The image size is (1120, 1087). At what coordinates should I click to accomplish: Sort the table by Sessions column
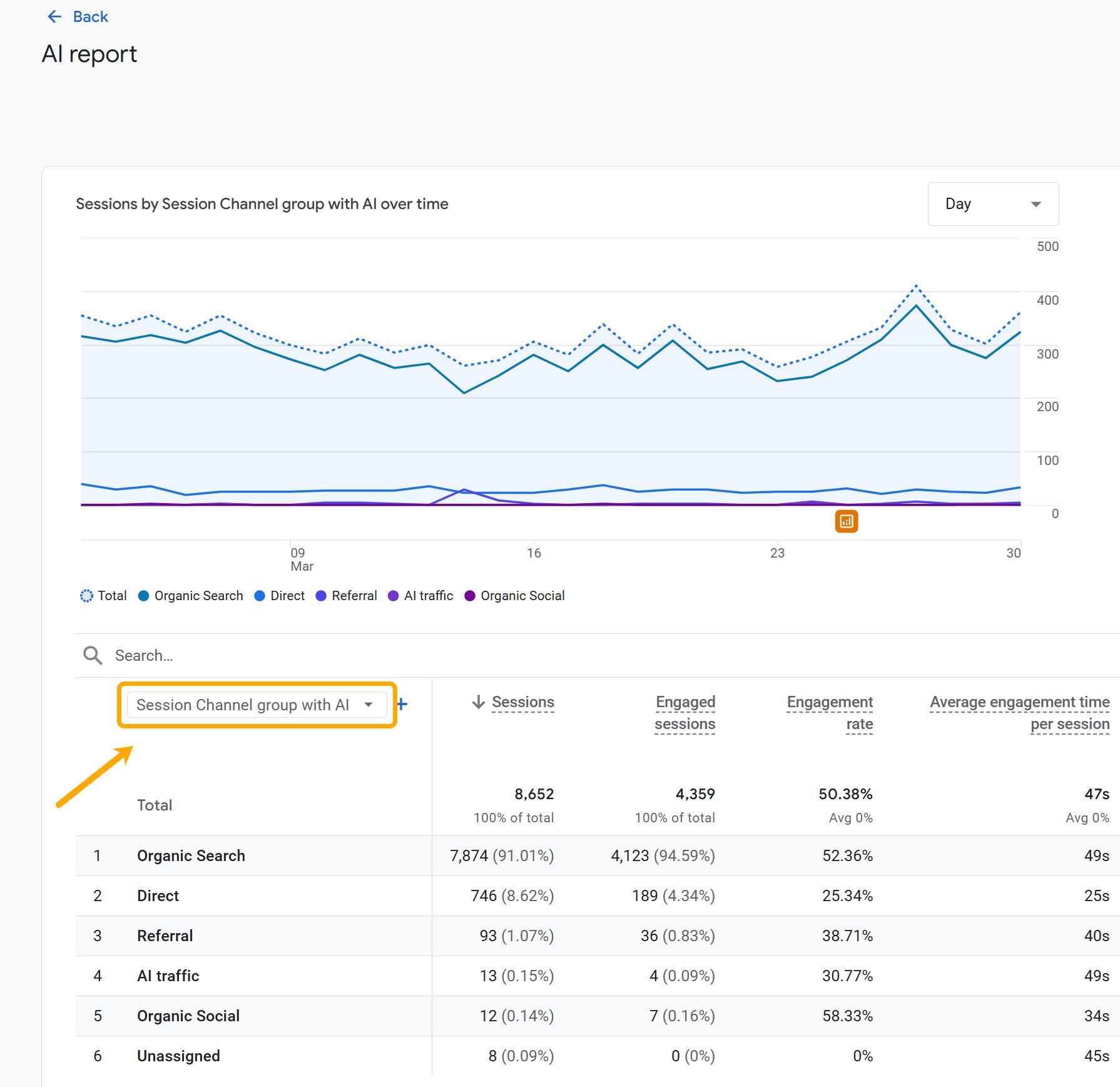[522, 702]
